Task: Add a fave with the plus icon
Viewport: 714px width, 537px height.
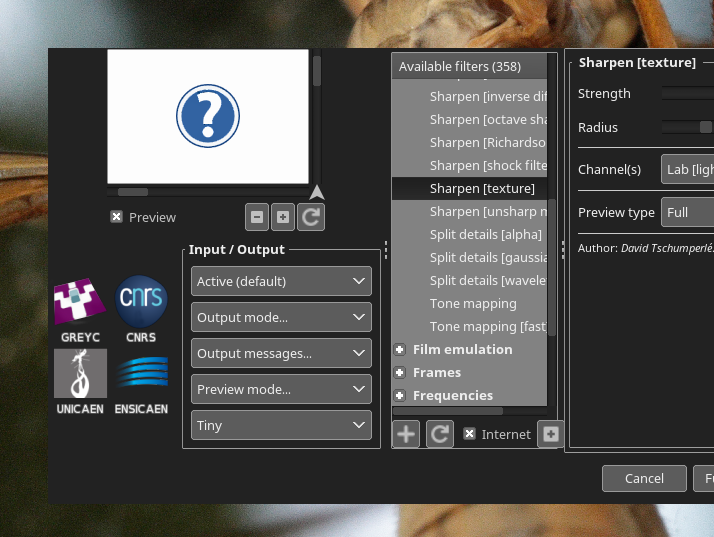Action: tap(406, 434)
